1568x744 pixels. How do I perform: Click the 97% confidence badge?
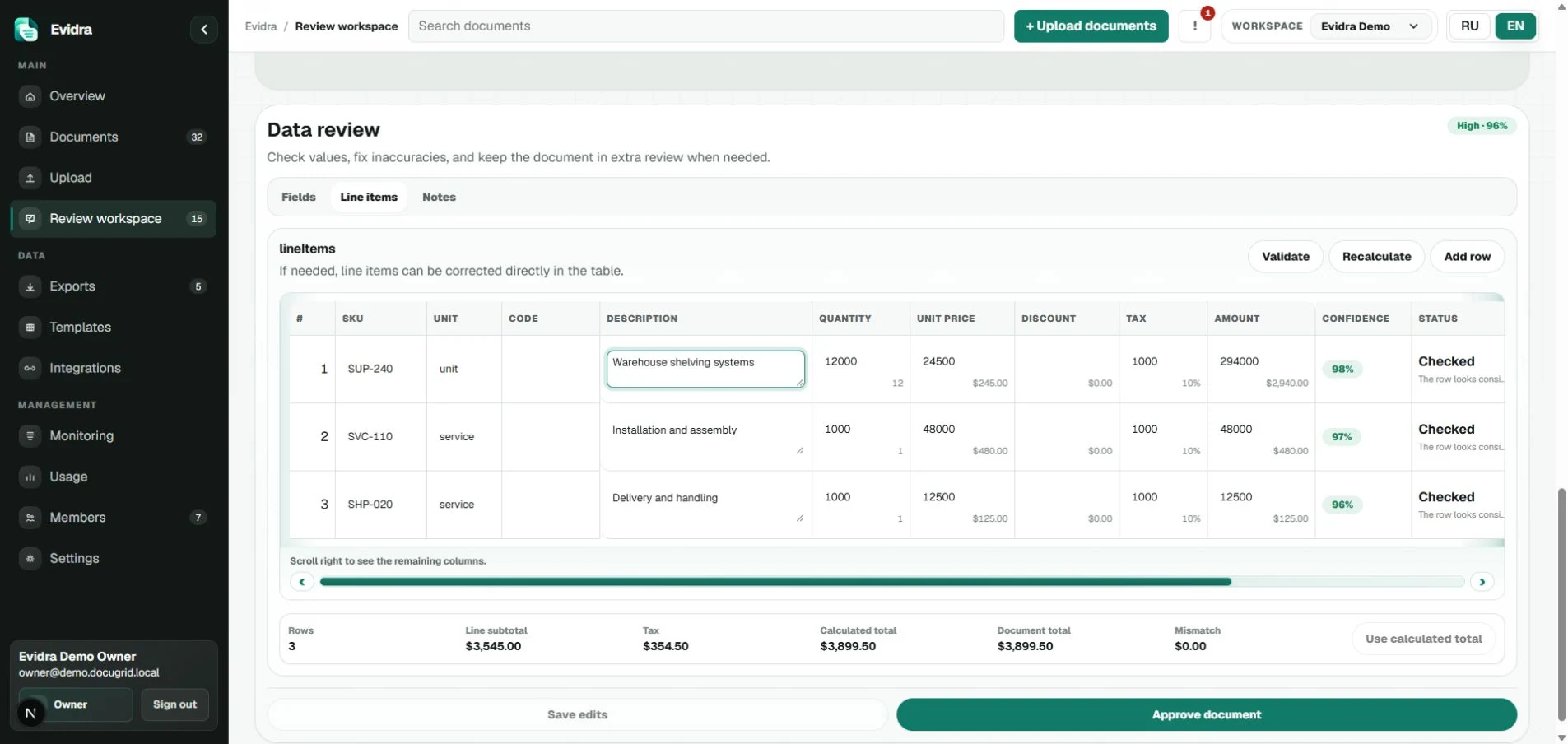pos(1342,437)
